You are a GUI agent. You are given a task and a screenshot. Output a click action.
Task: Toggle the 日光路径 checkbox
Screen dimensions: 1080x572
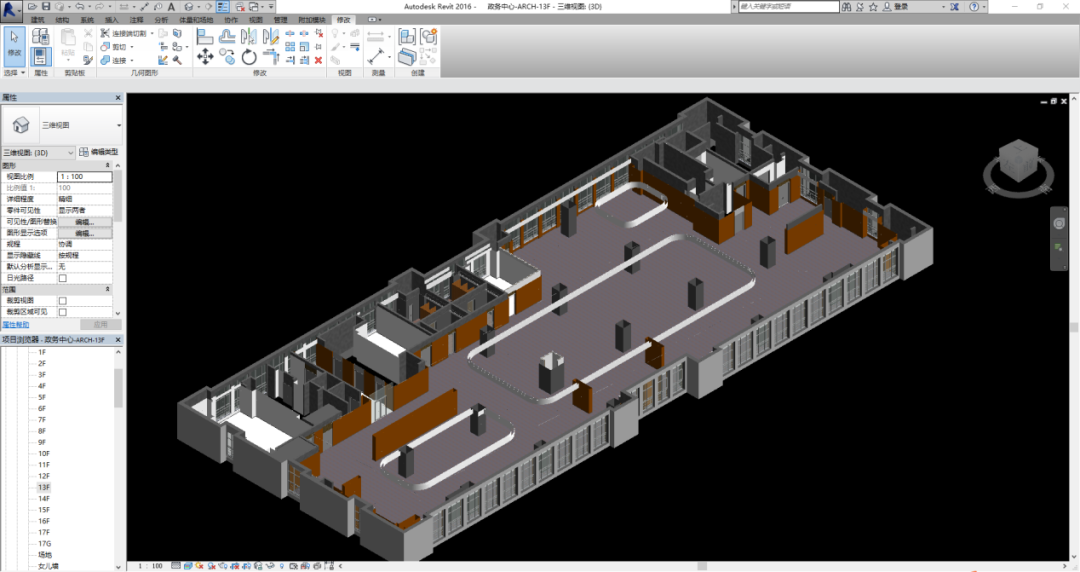click(x=63, y=278)
